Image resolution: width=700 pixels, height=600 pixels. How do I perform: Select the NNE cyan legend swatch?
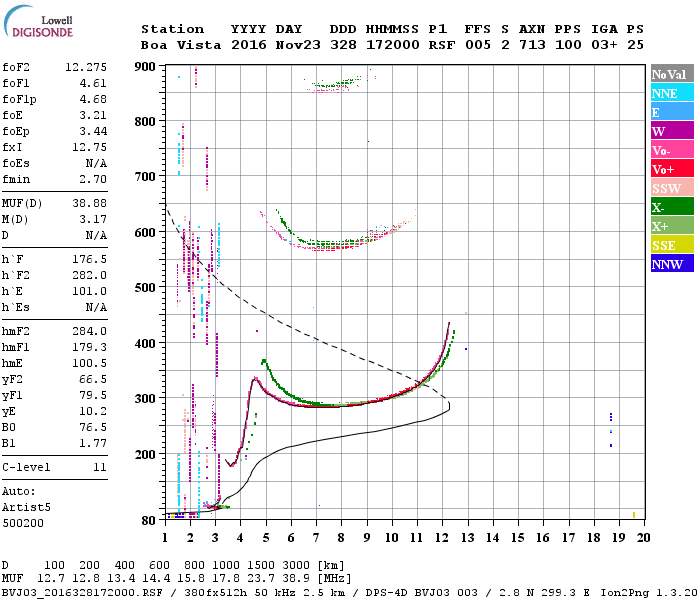672,93
